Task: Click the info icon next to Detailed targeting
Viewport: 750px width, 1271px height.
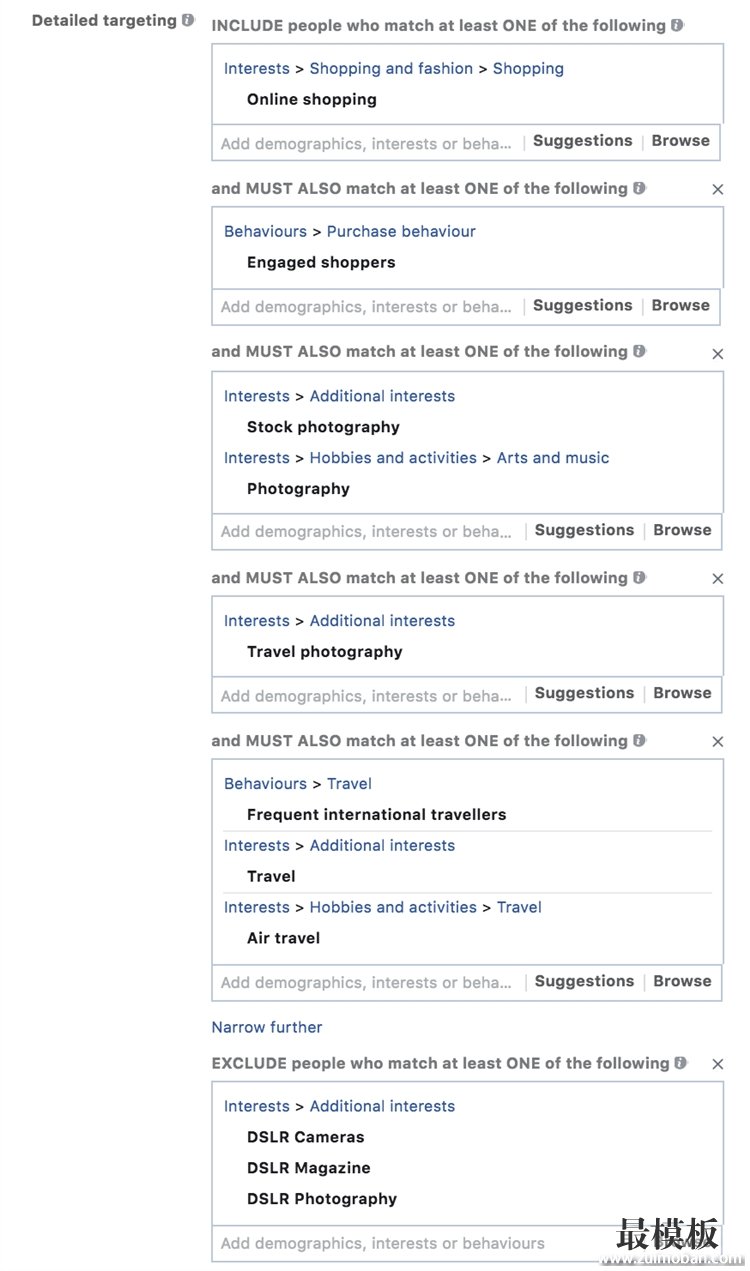Action: point(188,20)
